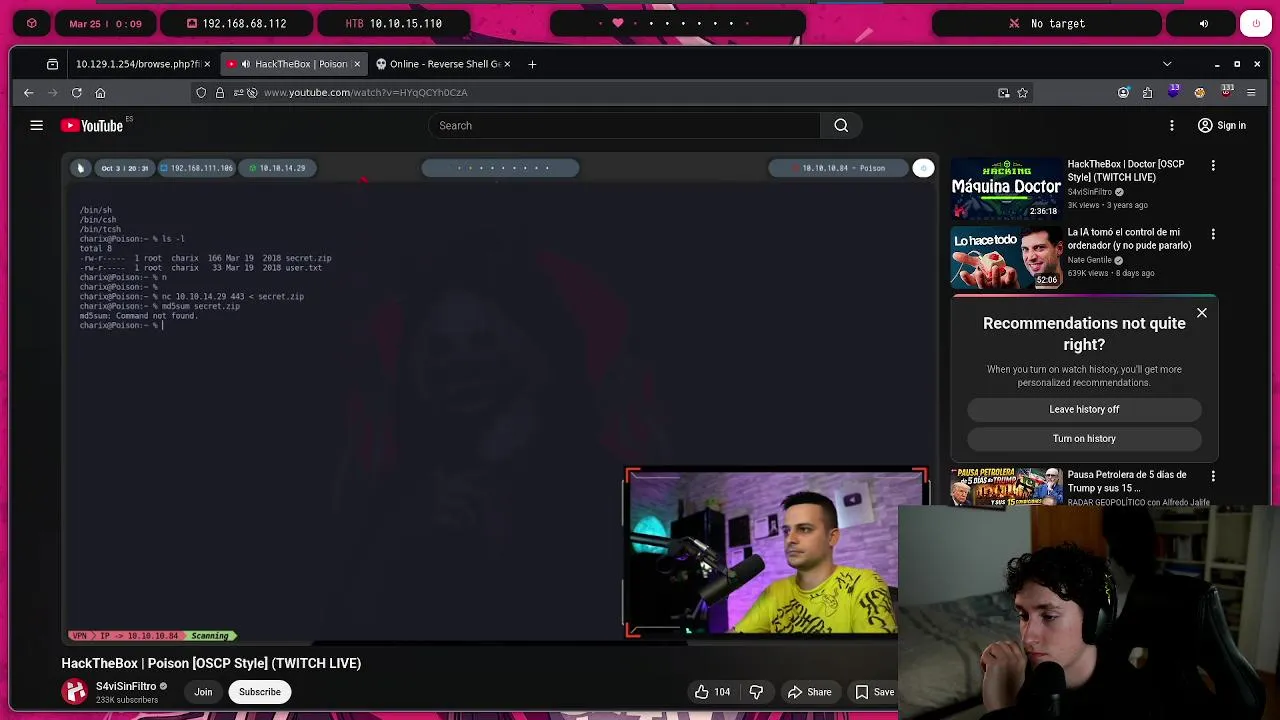
Task: Click the cube launcher icon in top bar
Action: (x=32, y=23)
